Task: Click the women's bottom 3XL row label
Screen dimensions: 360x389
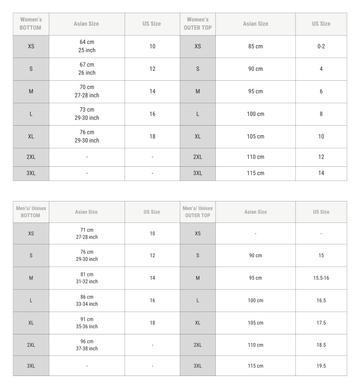Action: (31, 173)
